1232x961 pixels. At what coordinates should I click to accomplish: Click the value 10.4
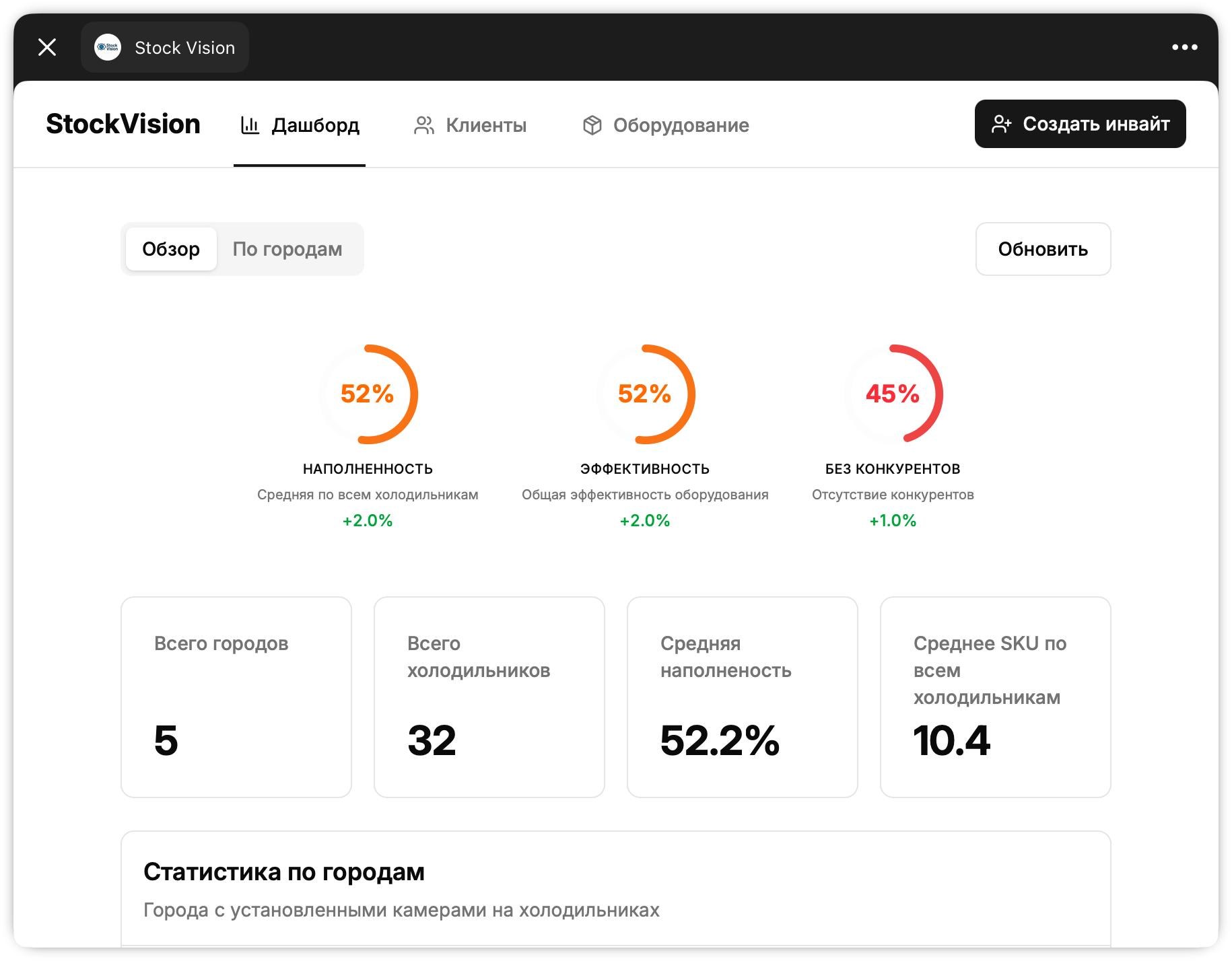951,740
